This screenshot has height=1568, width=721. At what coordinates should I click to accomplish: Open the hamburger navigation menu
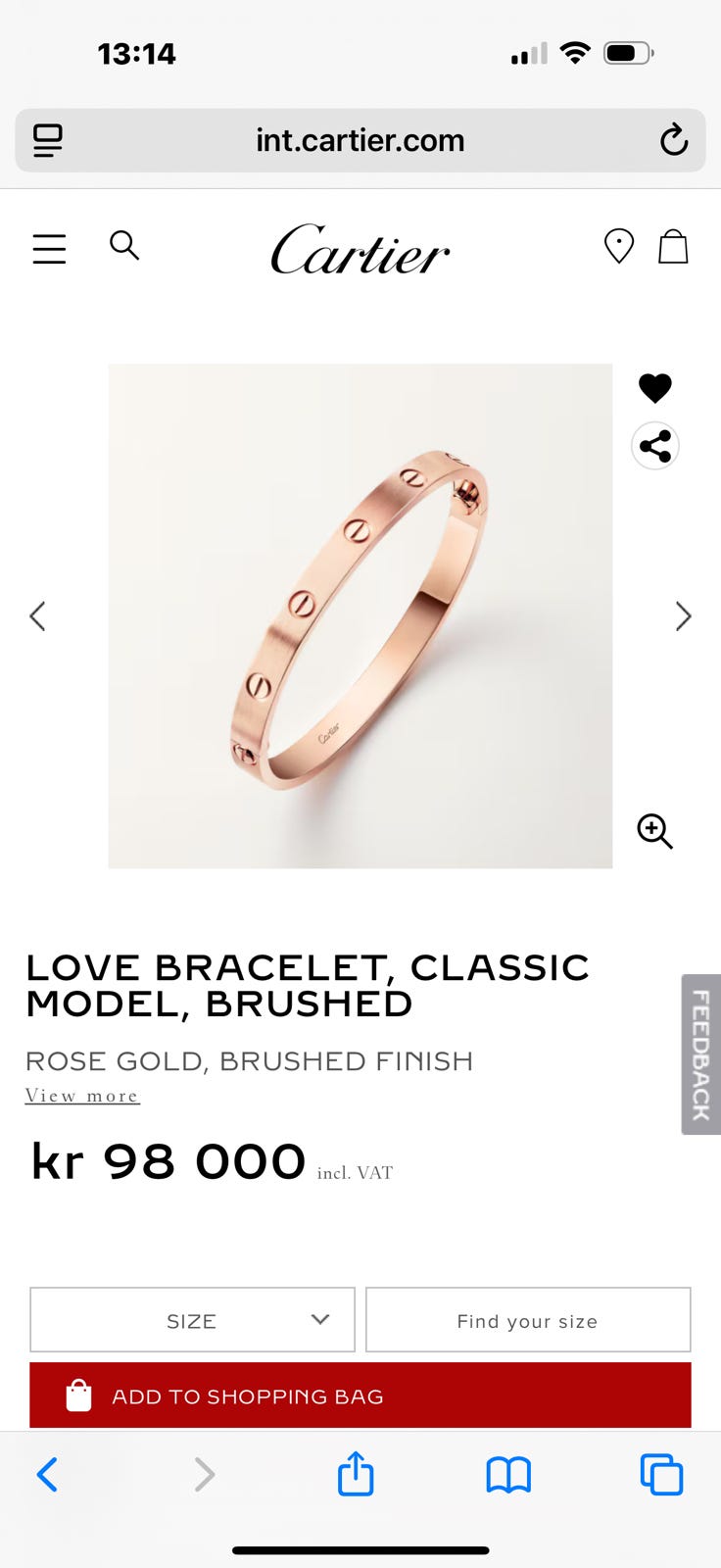coord(49,249)
